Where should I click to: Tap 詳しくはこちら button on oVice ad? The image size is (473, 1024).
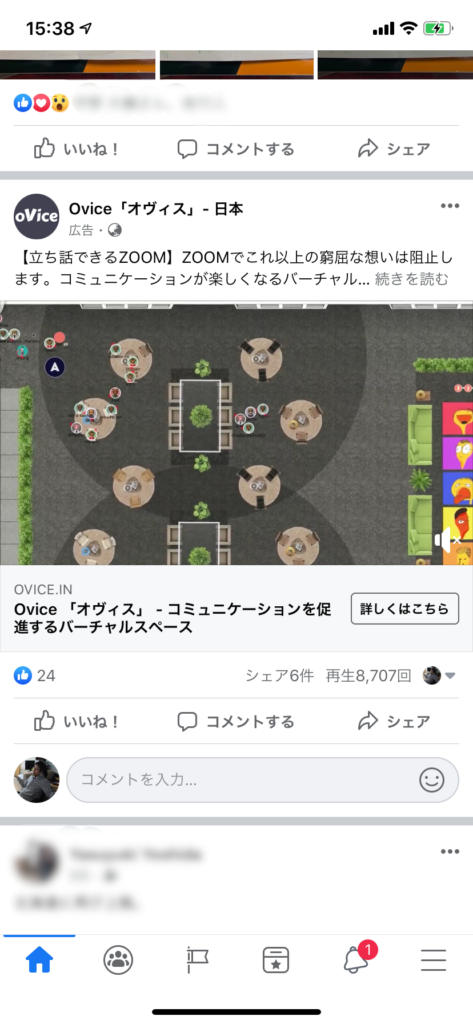pos(405,609)
